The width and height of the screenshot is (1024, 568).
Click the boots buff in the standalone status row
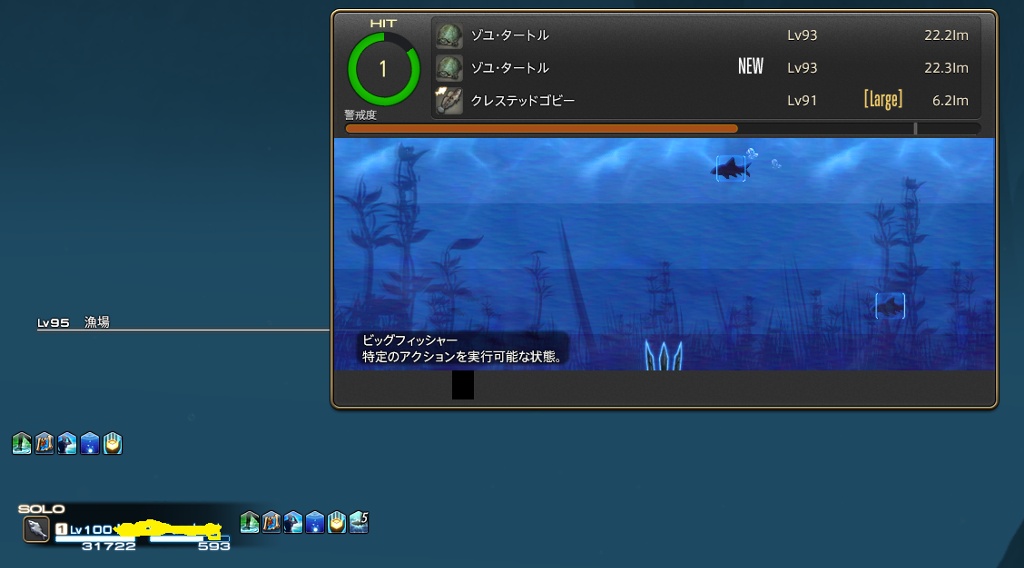22,443
